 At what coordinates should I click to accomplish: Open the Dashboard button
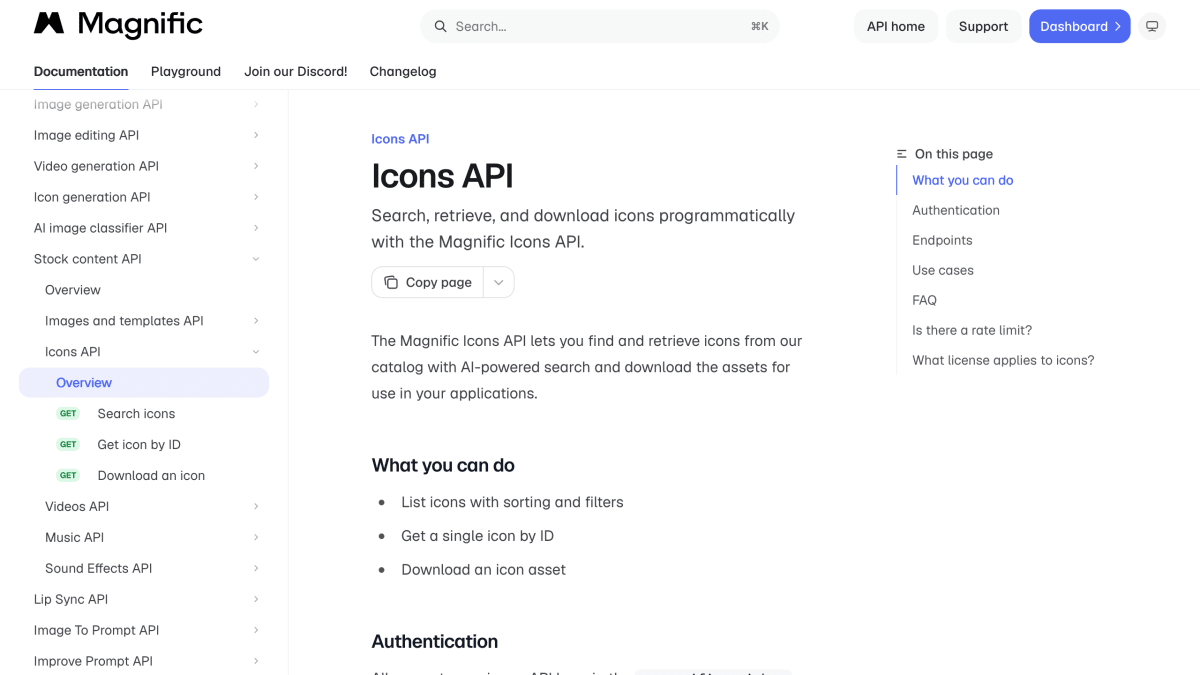coord(1080,26)
